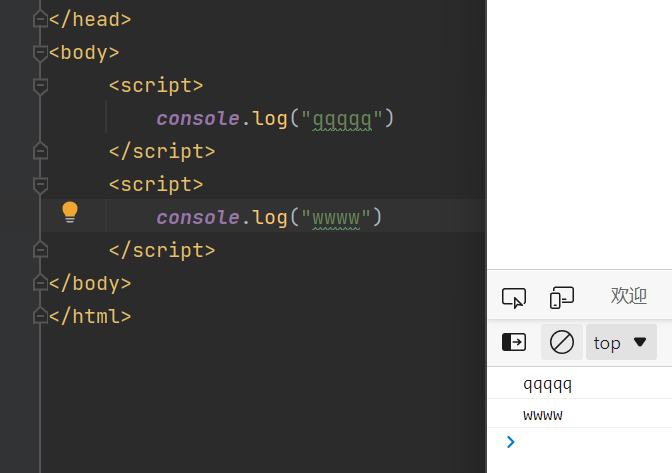The image size is (672, 473).
Task: Click fold marker beside closing body tag
Action: click(40, 283)
